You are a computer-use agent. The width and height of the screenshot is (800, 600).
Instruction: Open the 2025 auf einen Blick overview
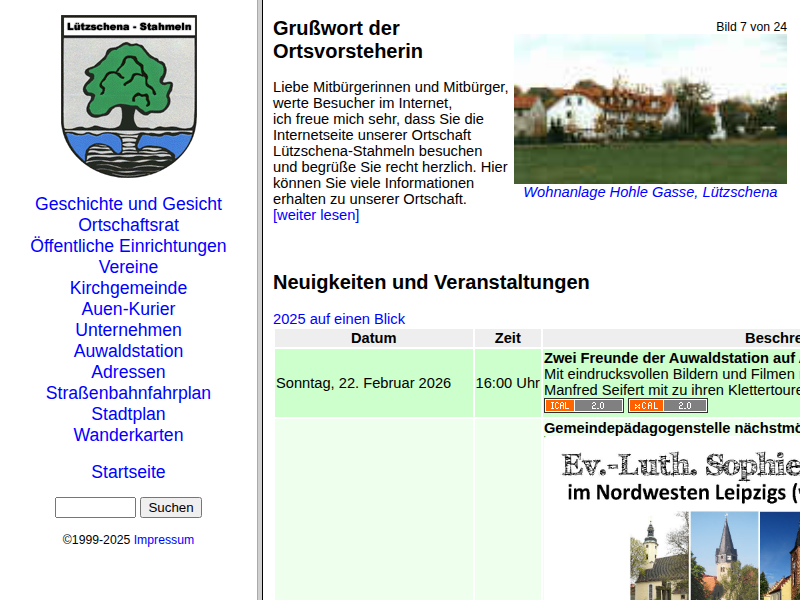[x=339, y=319]
